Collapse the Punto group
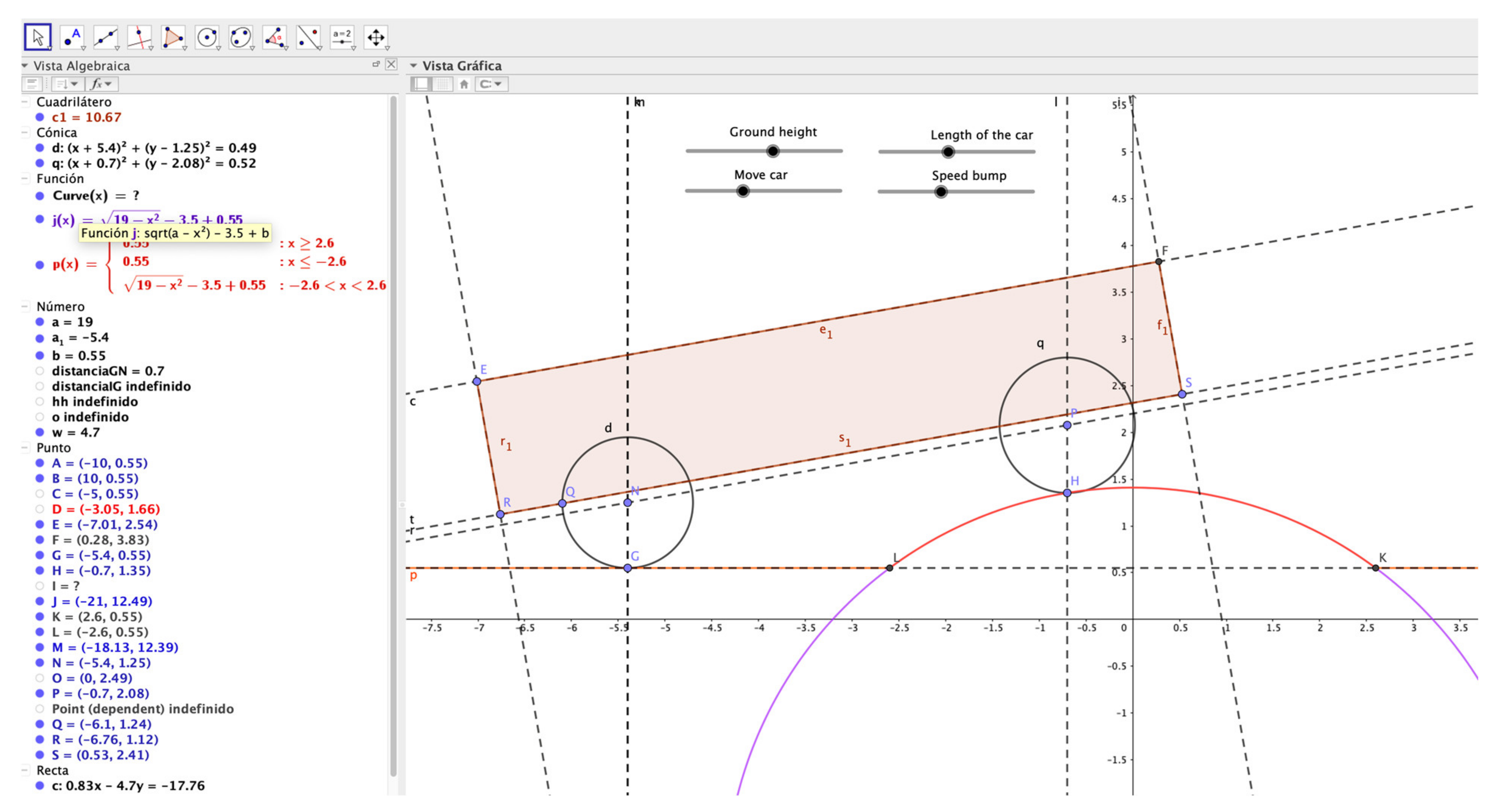 [25, 448]
